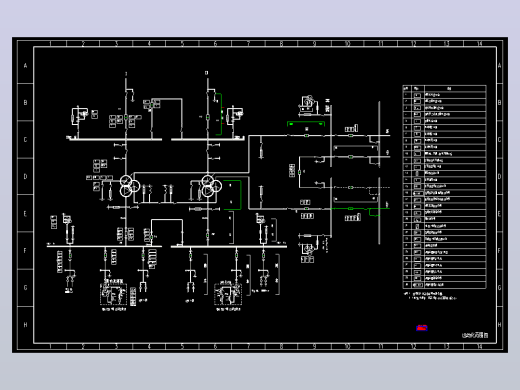Click grid column label "14" on top border
Viewport: 520px width, 390px height.
point(479,44)
